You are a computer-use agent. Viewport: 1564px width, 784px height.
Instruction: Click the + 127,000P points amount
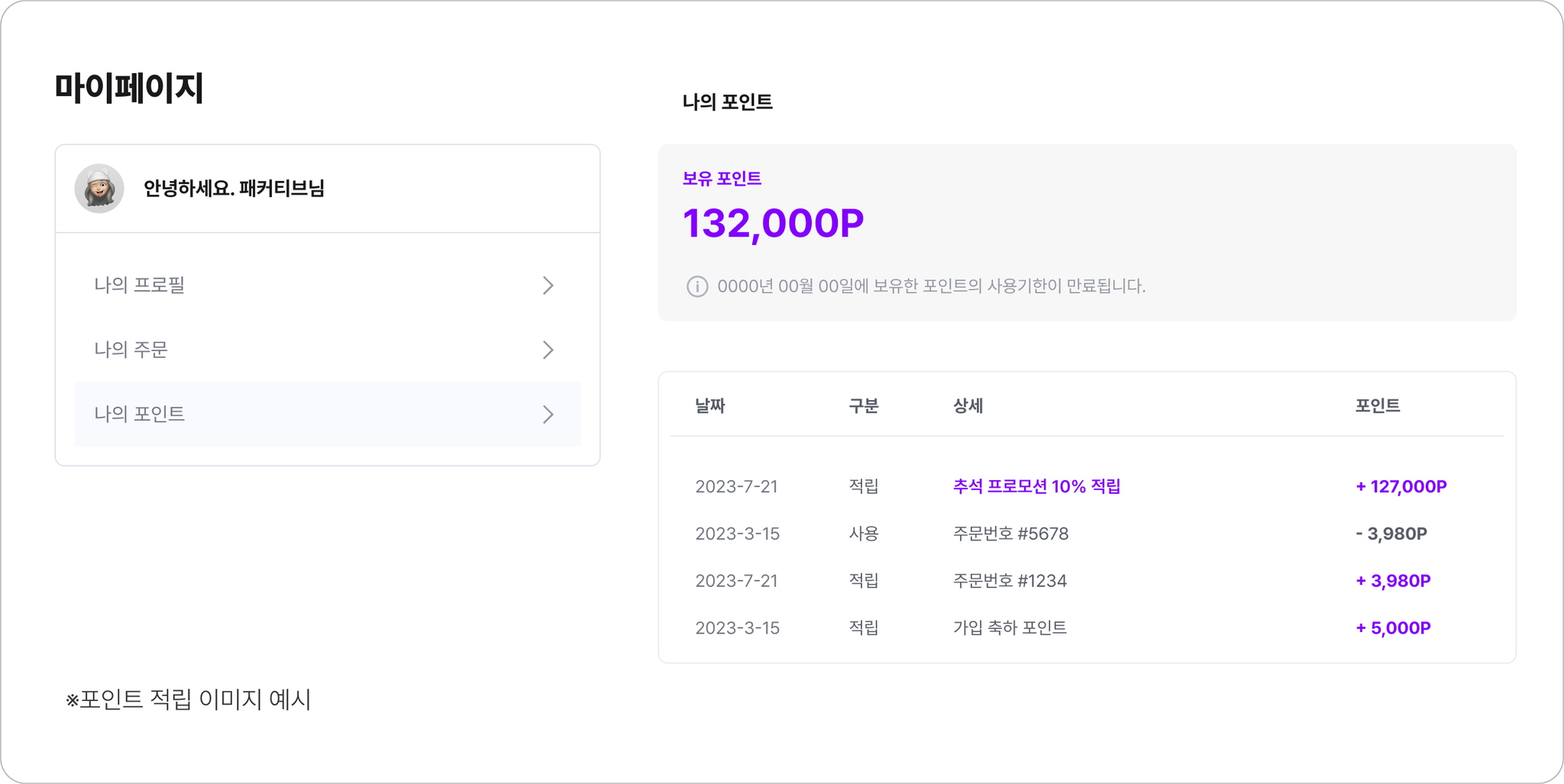point(1401,486)
